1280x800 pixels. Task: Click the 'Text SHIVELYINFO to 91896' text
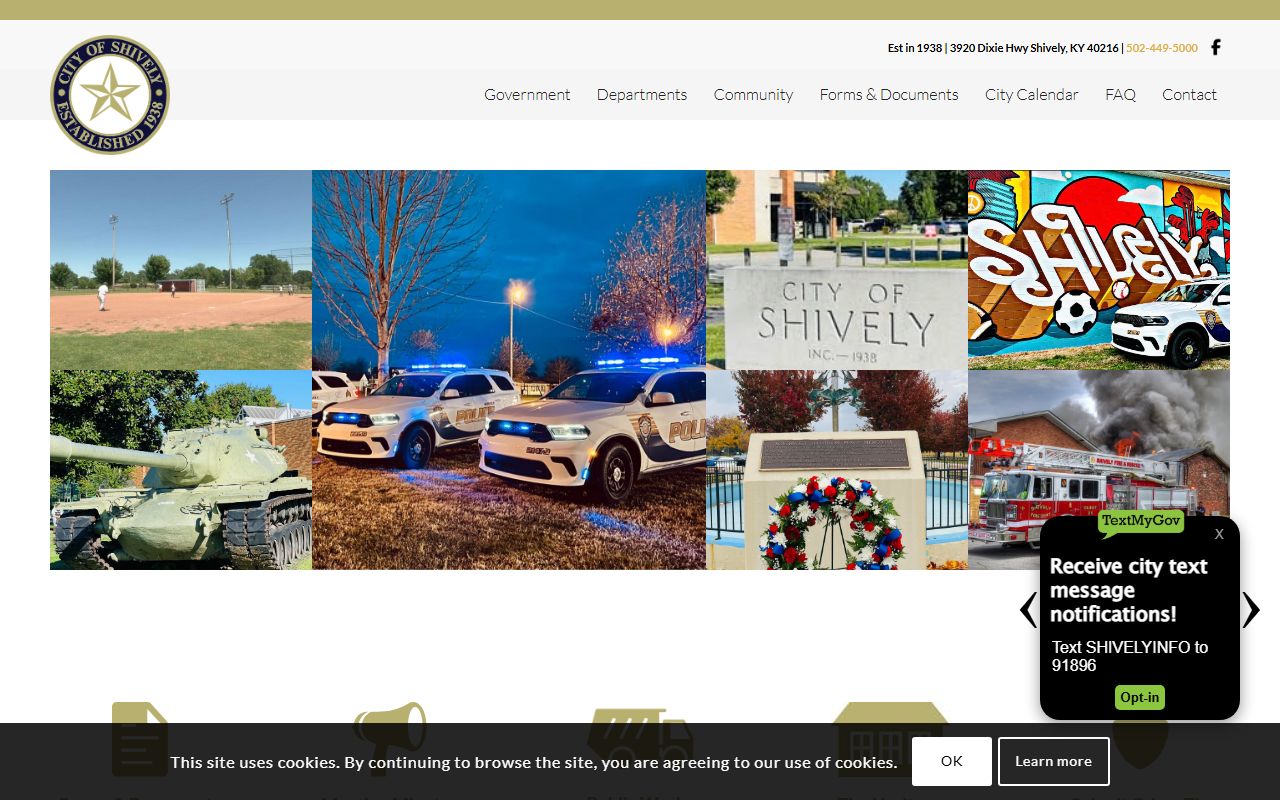click(1130, 656)
